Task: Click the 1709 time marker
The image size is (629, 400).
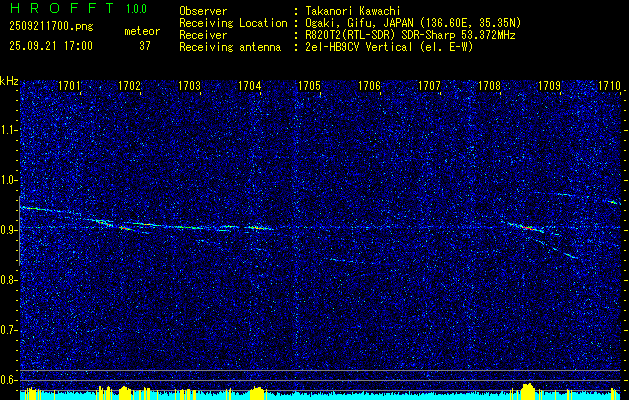Action: 549,85
